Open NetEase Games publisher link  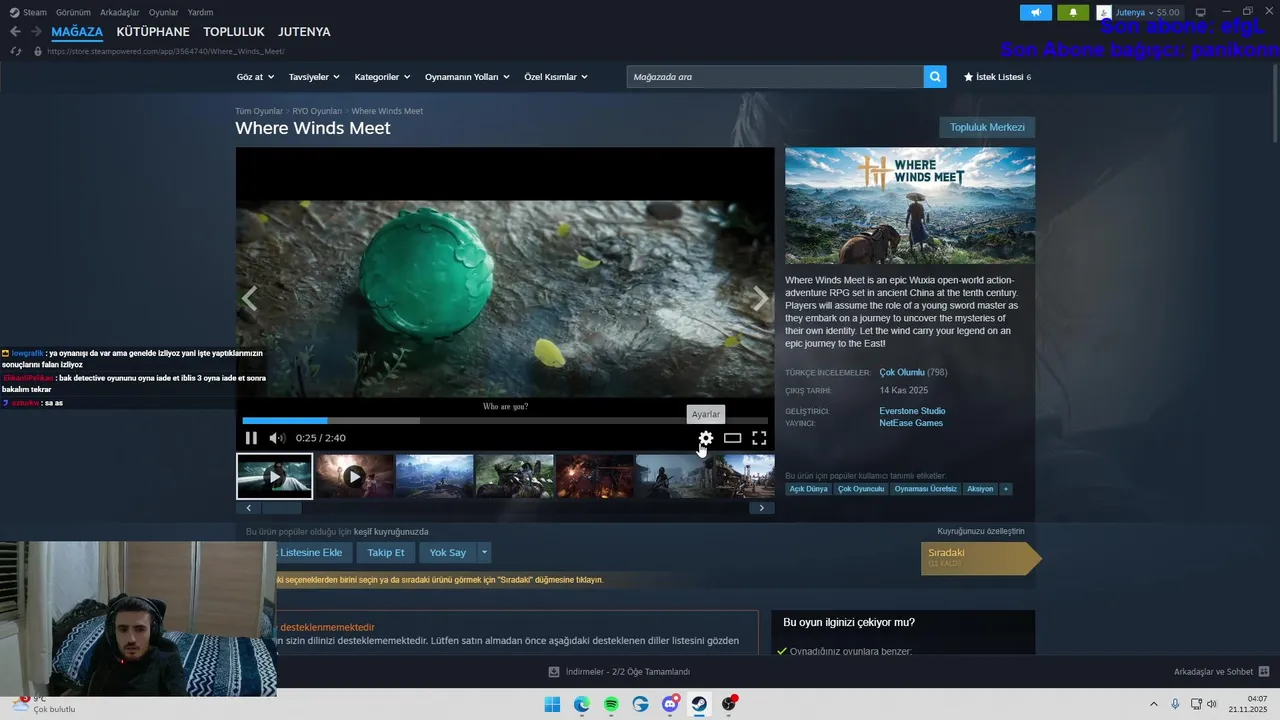911,423
